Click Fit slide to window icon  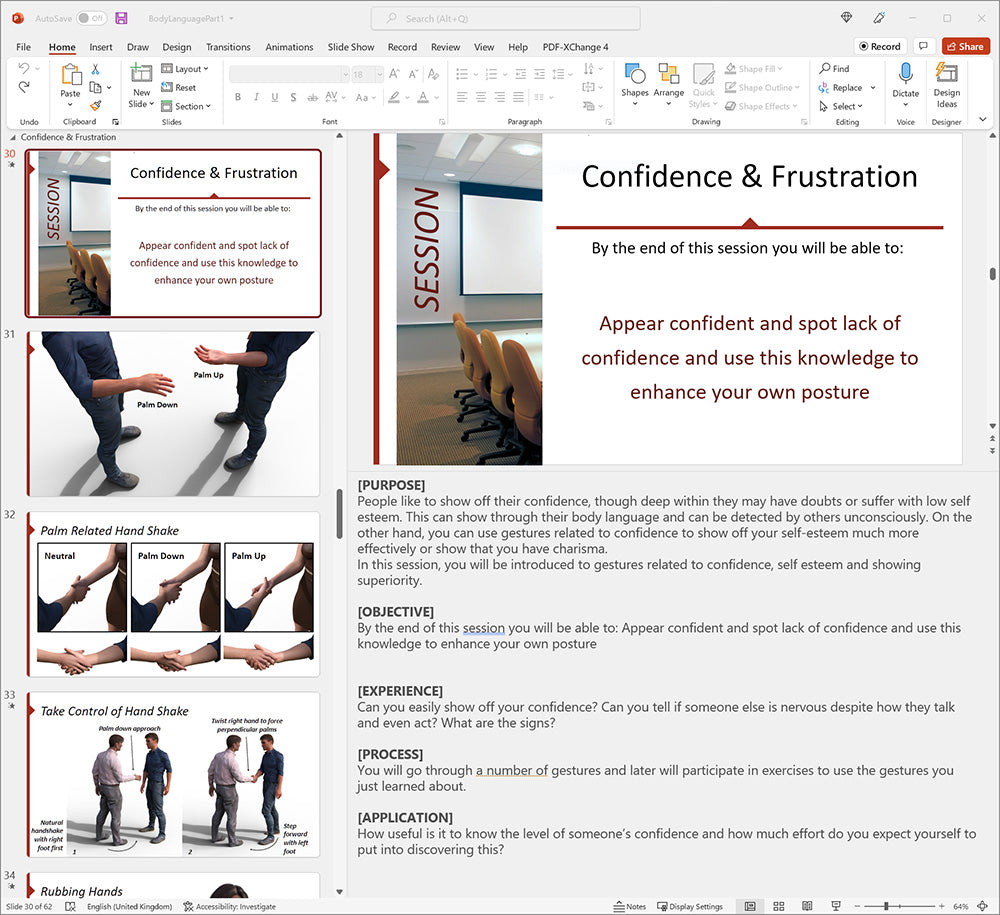(983, 906)
